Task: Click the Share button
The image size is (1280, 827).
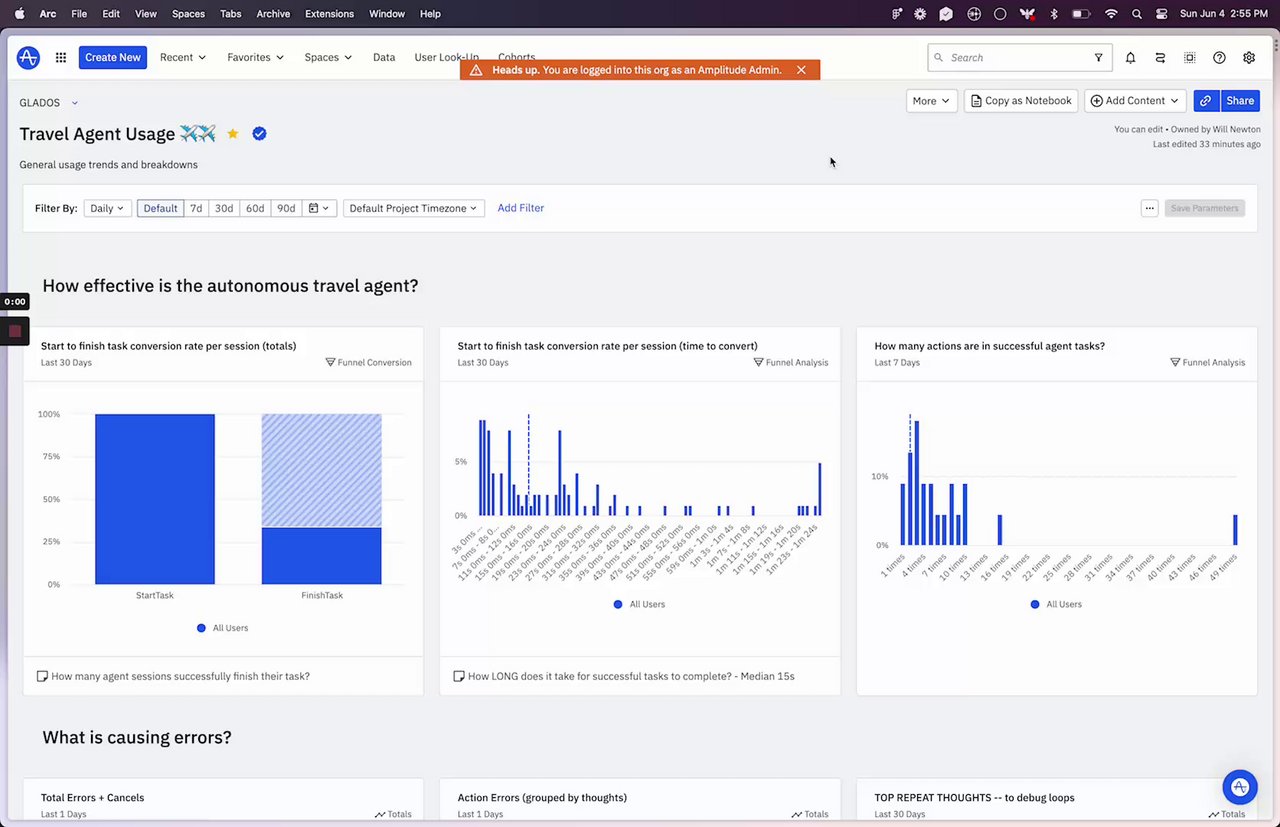Action: click(1240, 101)
